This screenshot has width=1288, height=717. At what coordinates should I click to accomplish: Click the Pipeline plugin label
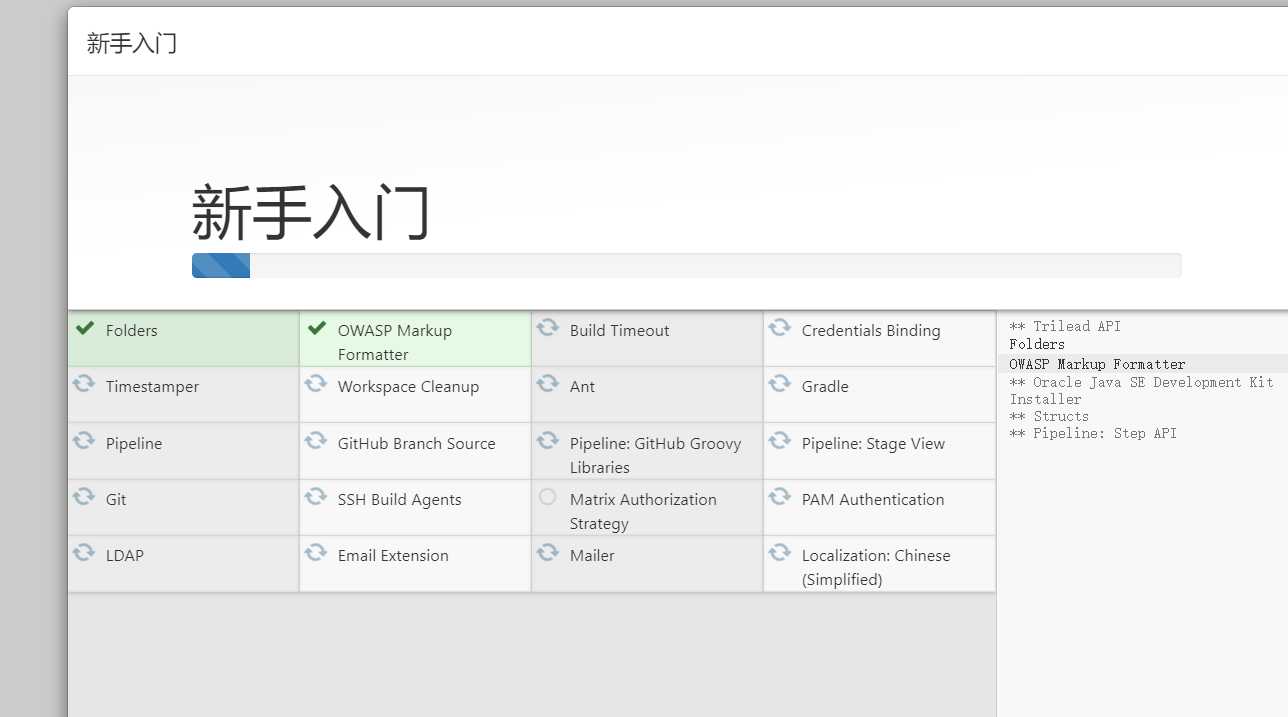[134, 444]
